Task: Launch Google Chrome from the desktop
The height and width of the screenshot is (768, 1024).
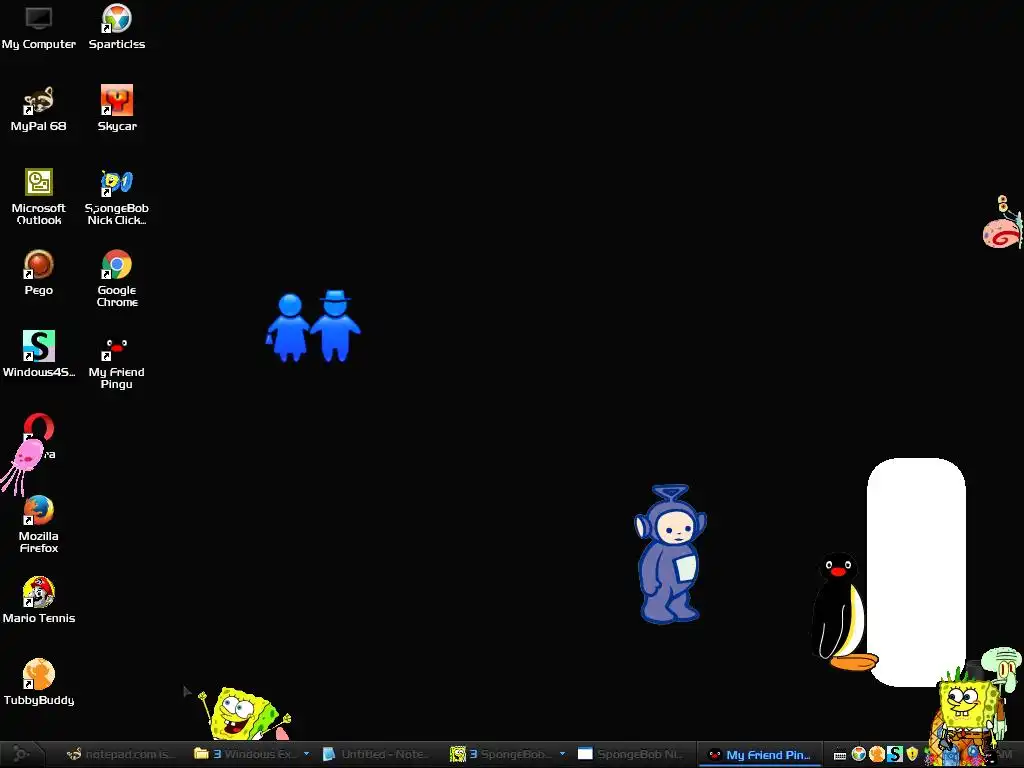Action: 117,279
